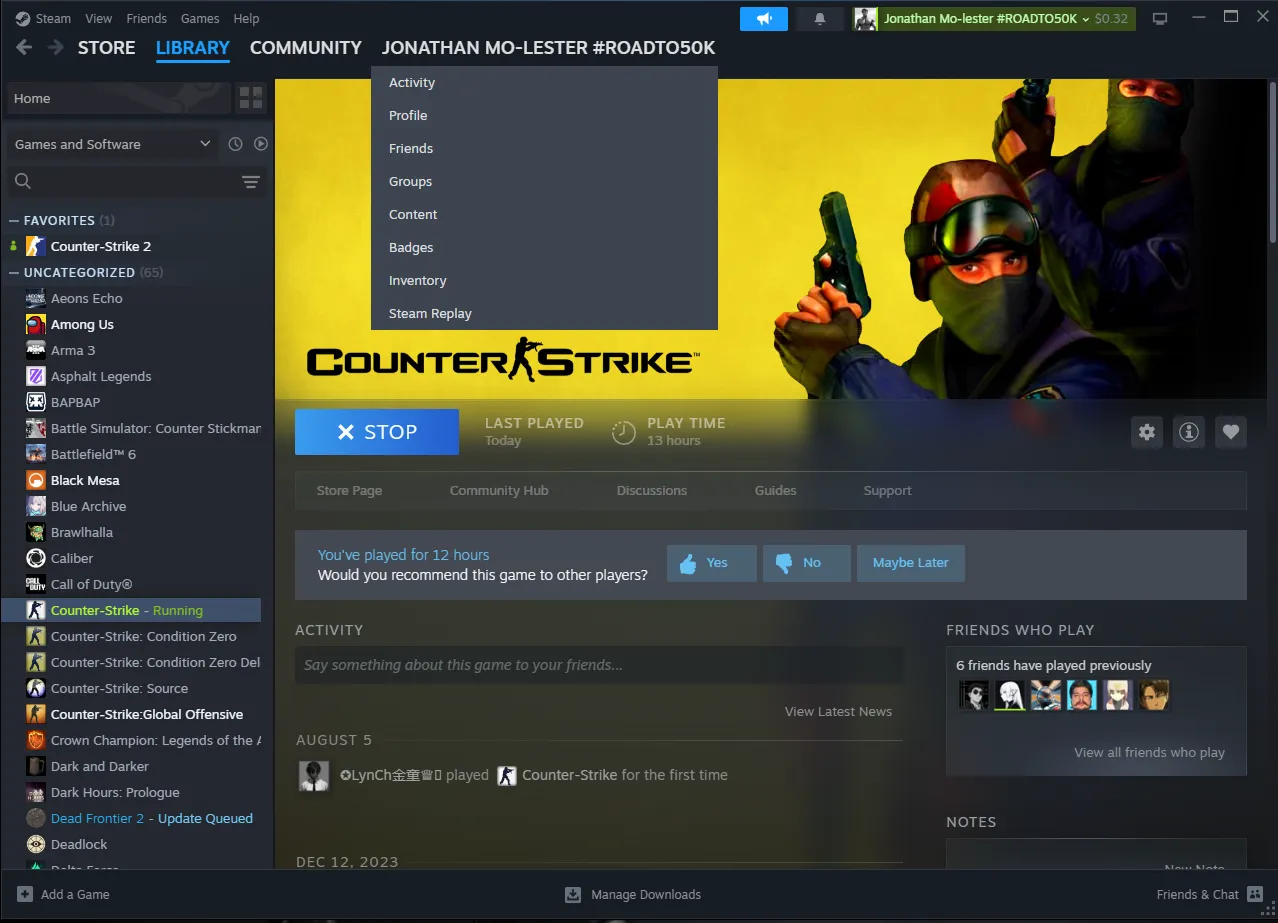This screenshot has width=1278, height=923.
Task: Click View Latest News
Action: click(x=838, y=711)
